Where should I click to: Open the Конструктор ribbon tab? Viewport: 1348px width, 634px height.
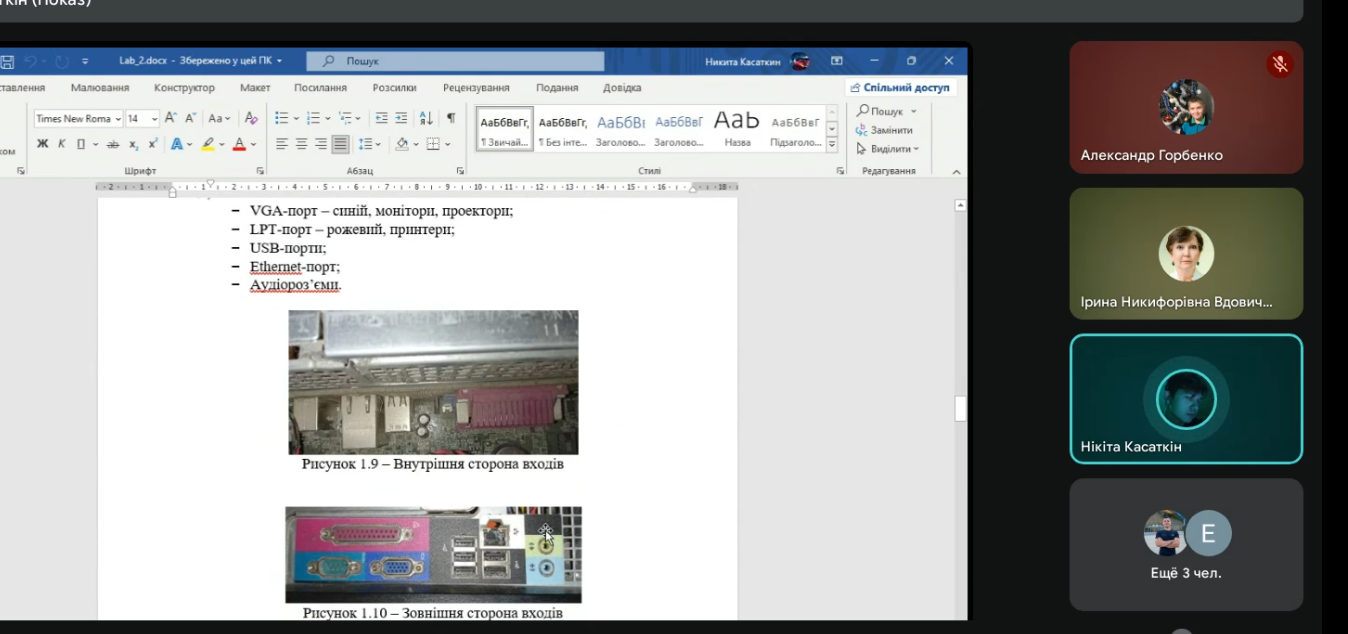point(184,88)
